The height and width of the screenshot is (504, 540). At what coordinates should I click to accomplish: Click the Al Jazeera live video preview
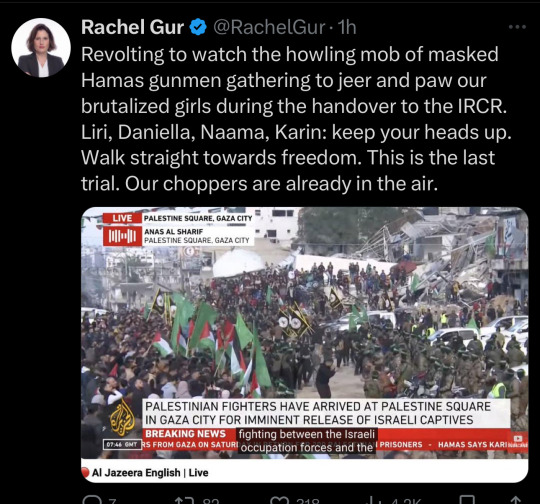[304, 333]
